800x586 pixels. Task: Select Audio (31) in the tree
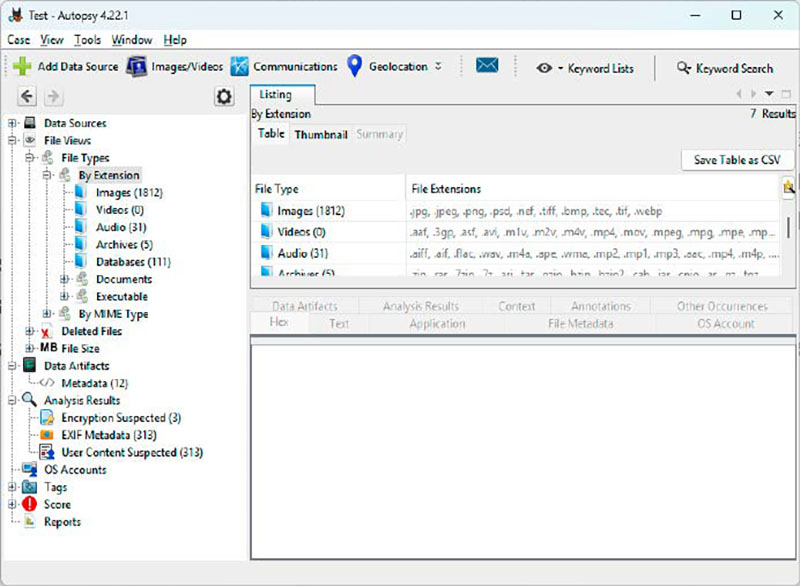[121, 227]
